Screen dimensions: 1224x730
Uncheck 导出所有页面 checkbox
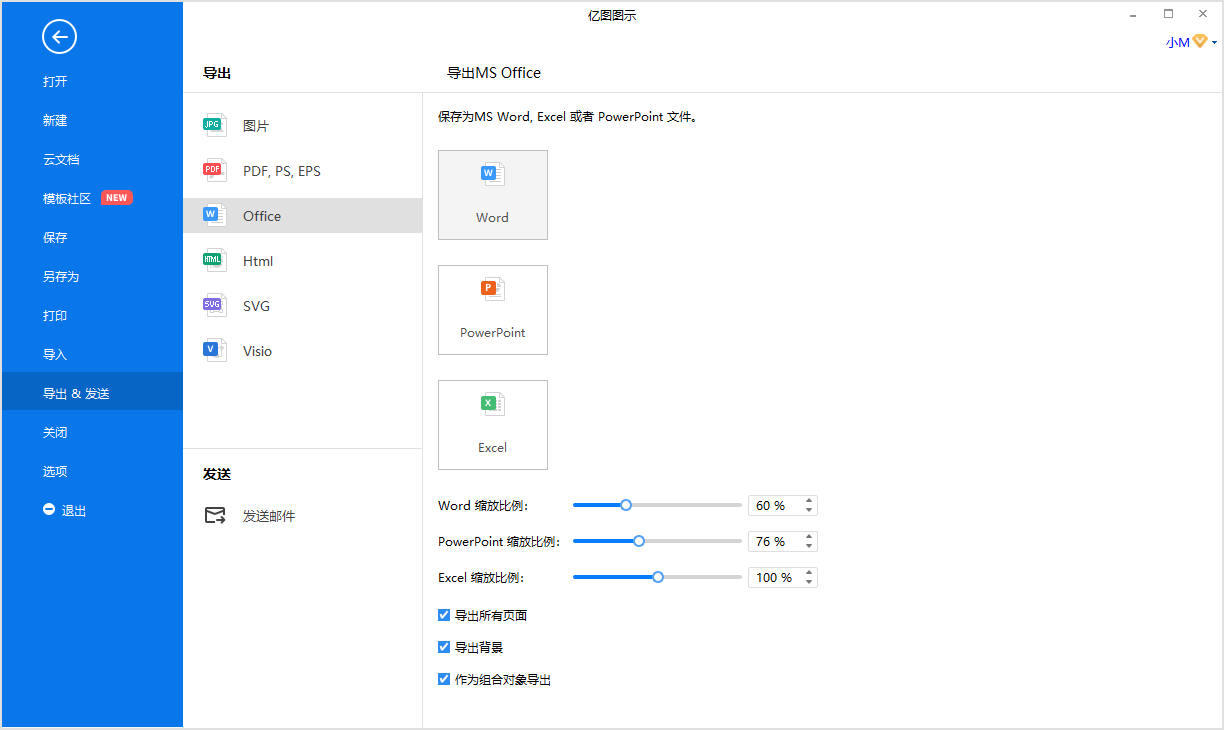(444, 615)
